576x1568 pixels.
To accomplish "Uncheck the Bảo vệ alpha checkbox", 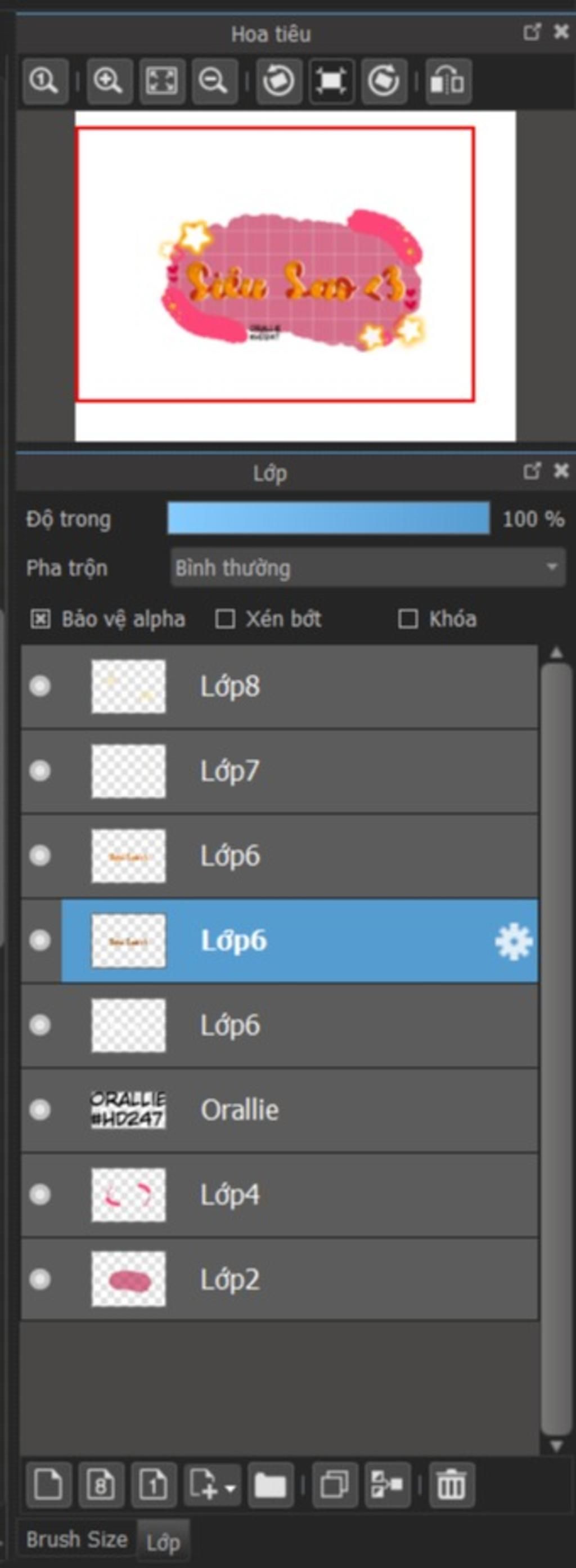I will point(40,620).
